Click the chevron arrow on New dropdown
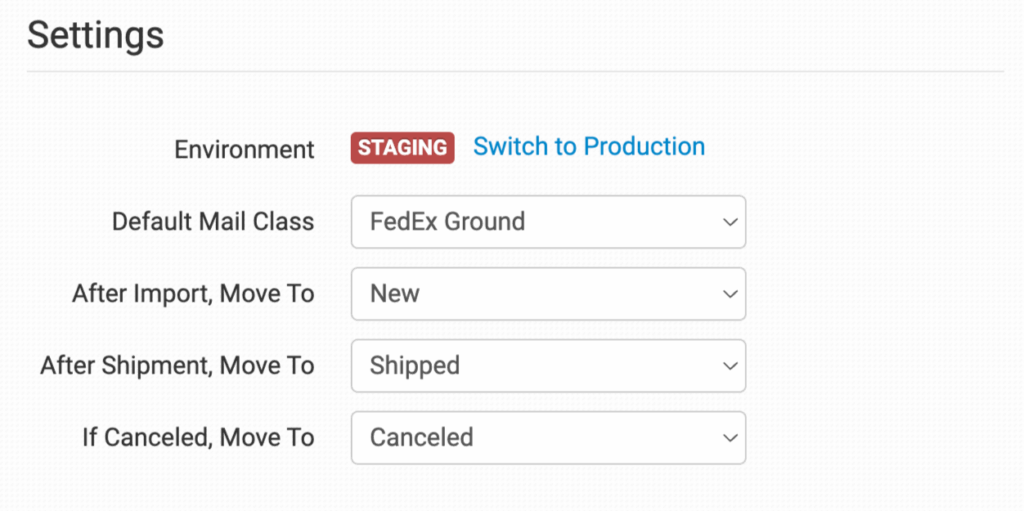1024x511 pixels. point(729,294)
